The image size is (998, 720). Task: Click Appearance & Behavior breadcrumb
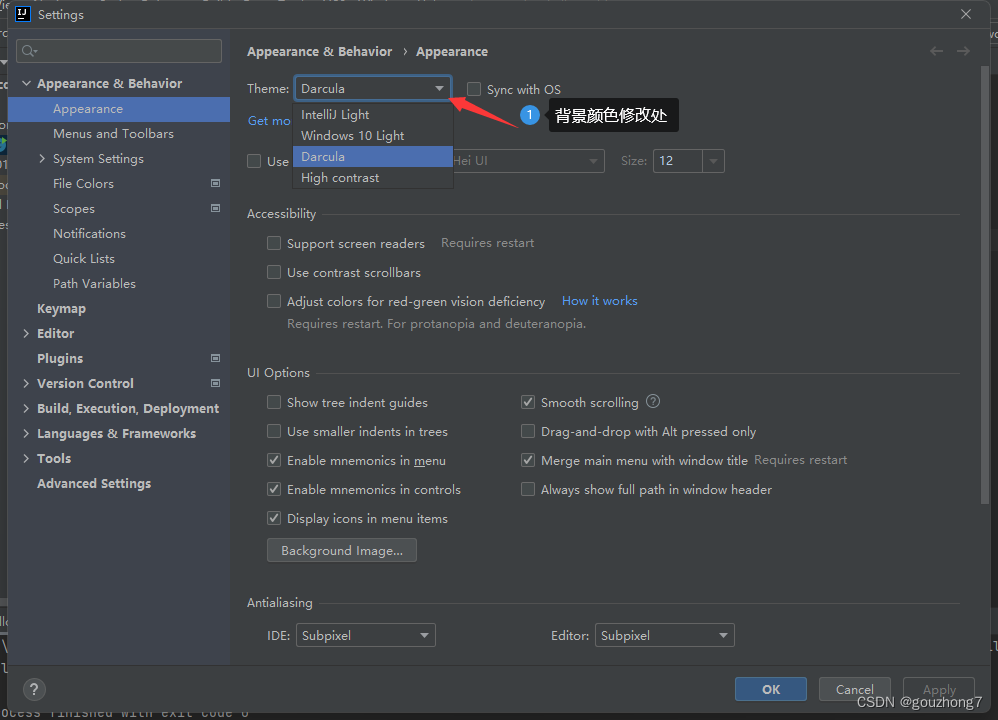point(320,52)
